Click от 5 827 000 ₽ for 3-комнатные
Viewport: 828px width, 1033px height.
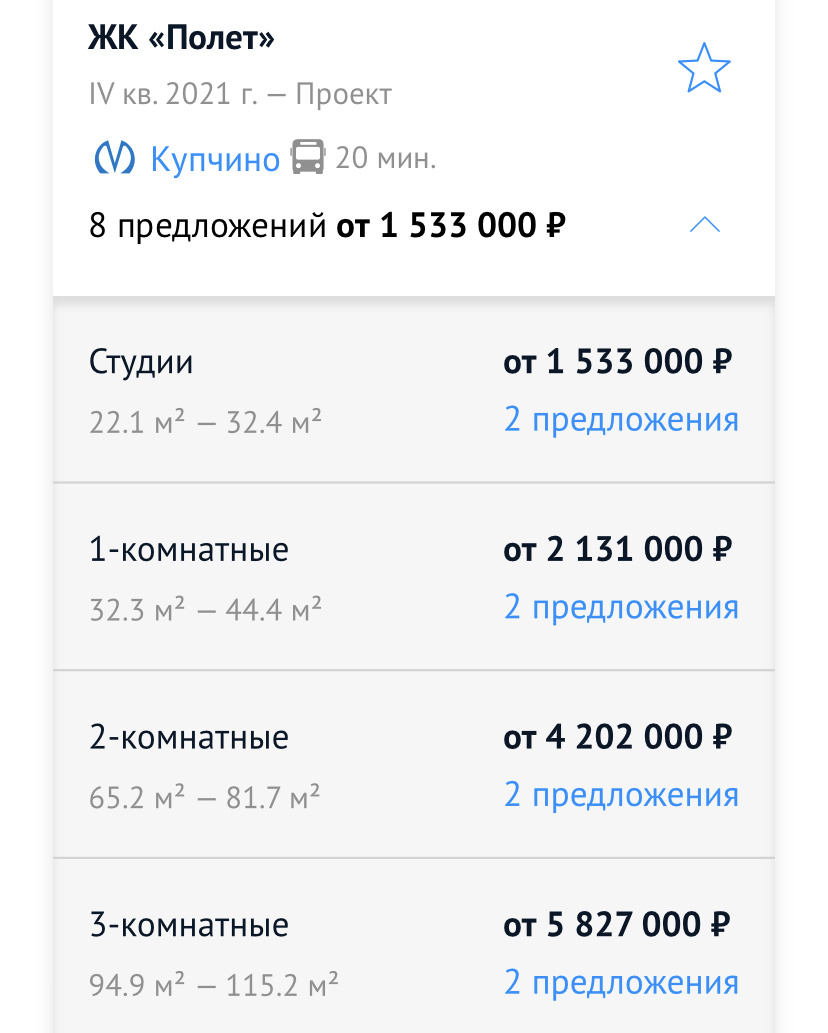coord(617,924)
